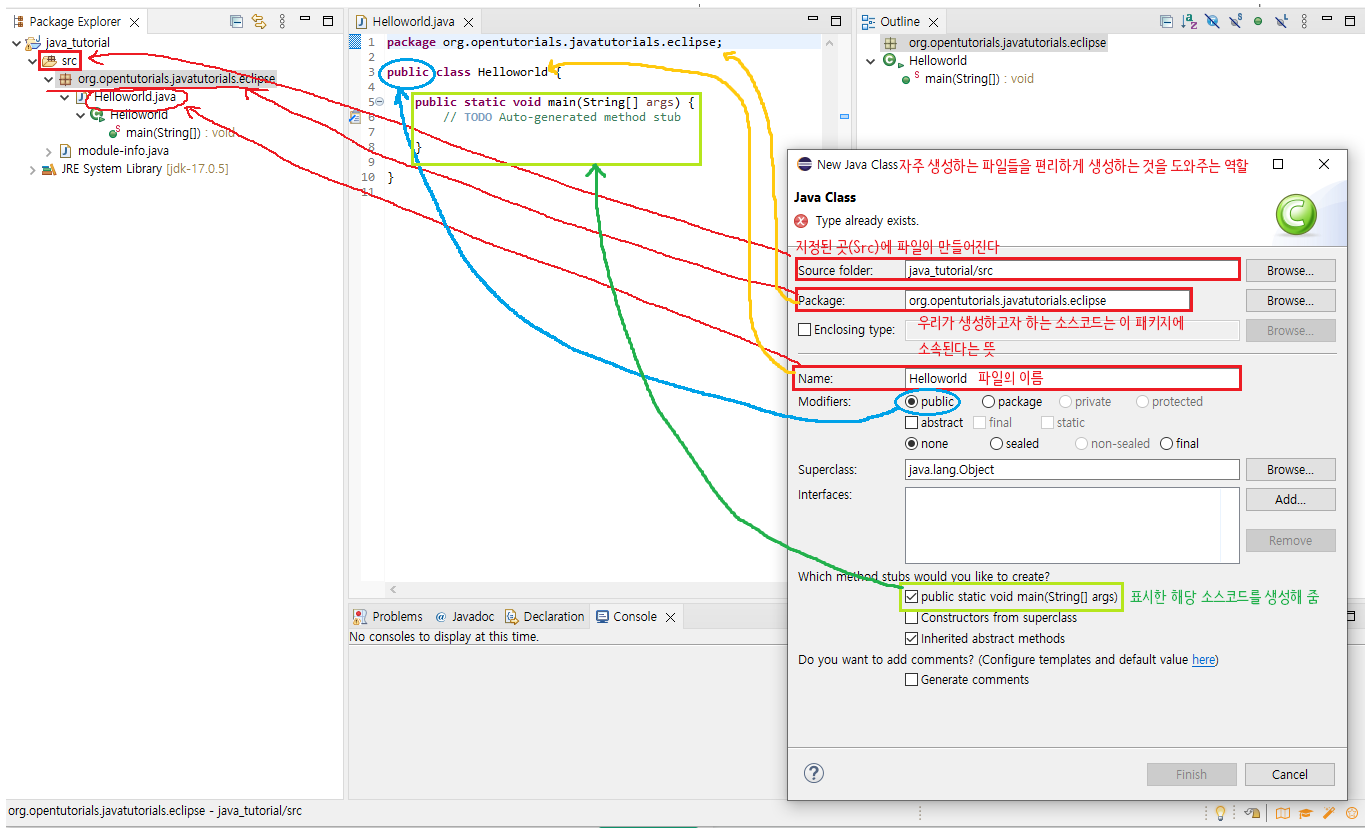This screenshot has width=1370, height=832.
Task: Enable the abstract modifier checkbox
Action: [911, 423]
